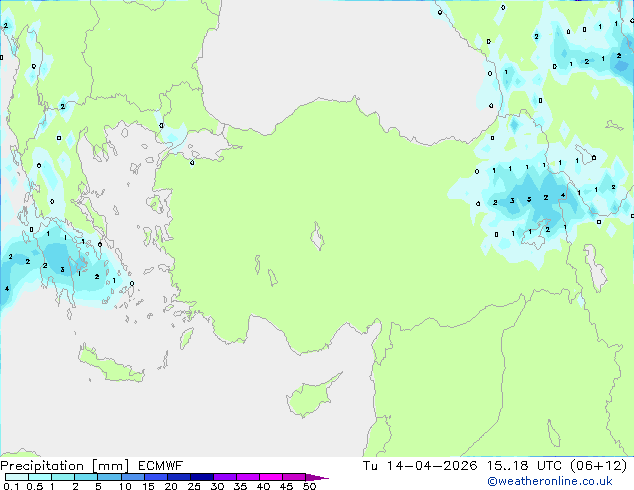Select the 5–10 mm legend color swatch
Screen dimensions: 634x490
(x=109, y=477)
